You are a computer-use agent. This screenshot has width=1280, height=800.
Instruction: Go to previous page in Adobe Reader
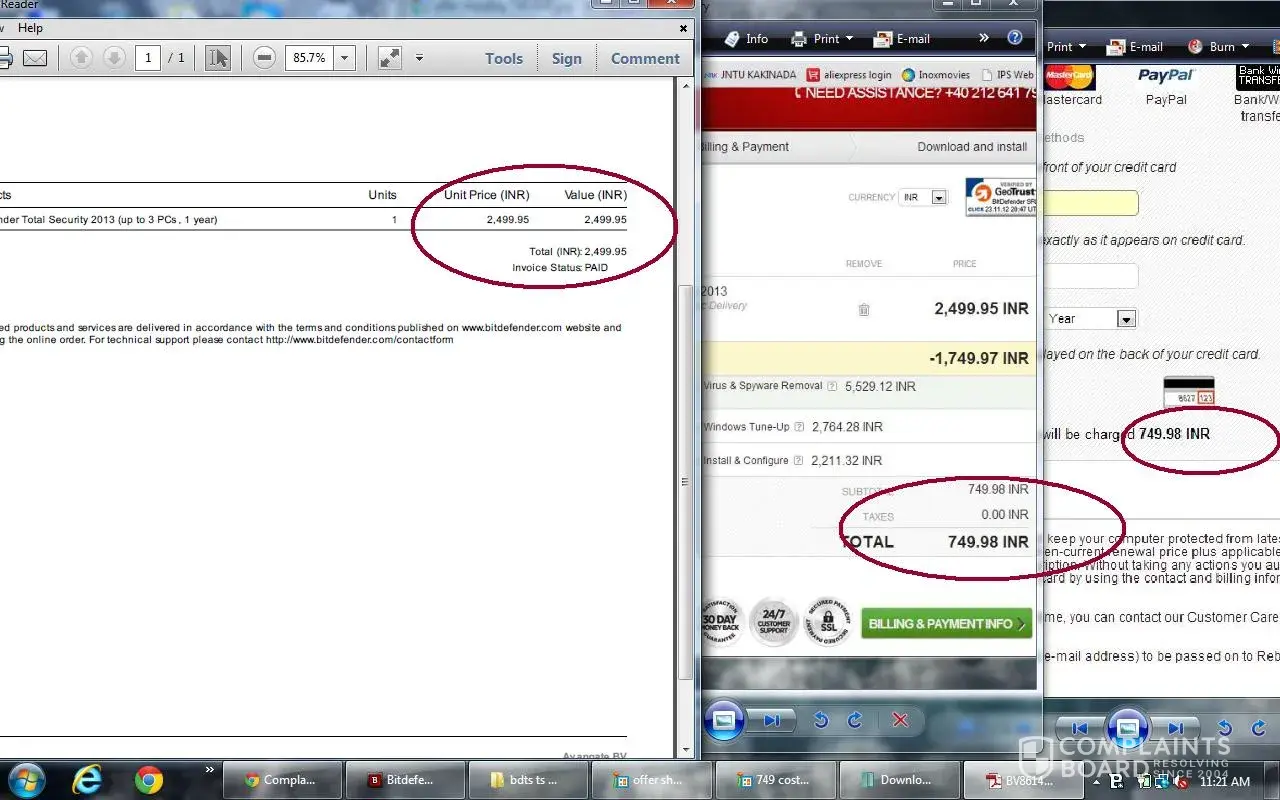click(81, 58)
